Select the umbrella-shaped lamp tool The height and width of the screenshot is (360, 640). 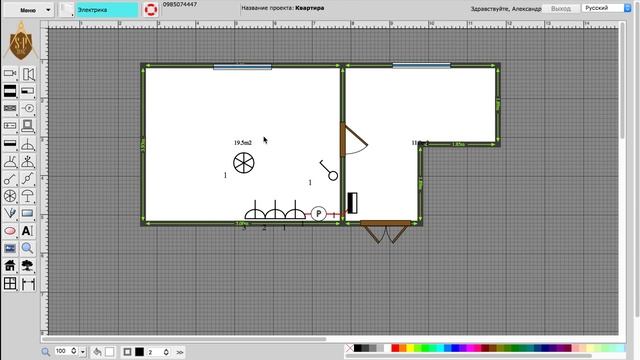(28, 196)
